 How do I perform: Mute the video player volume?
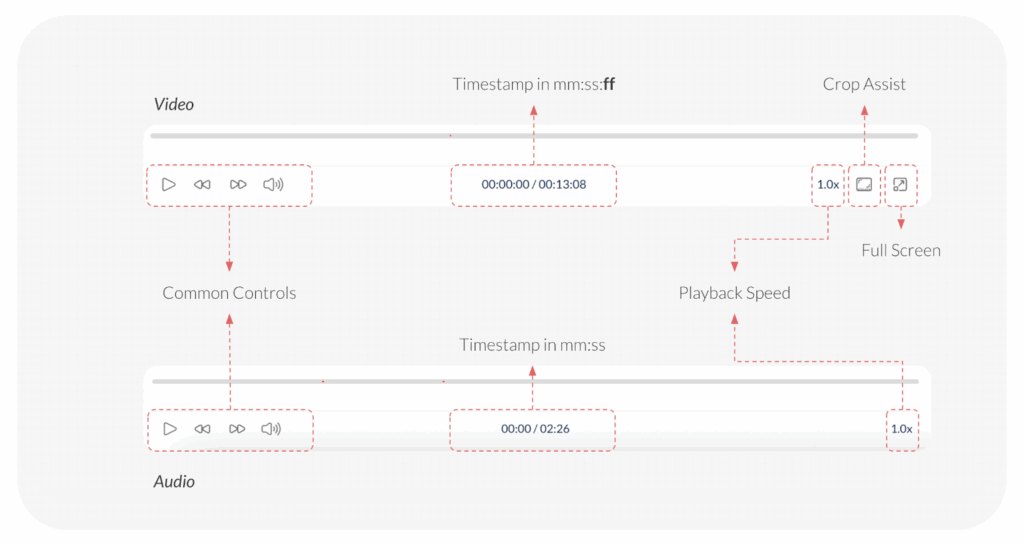coord(273,184)
